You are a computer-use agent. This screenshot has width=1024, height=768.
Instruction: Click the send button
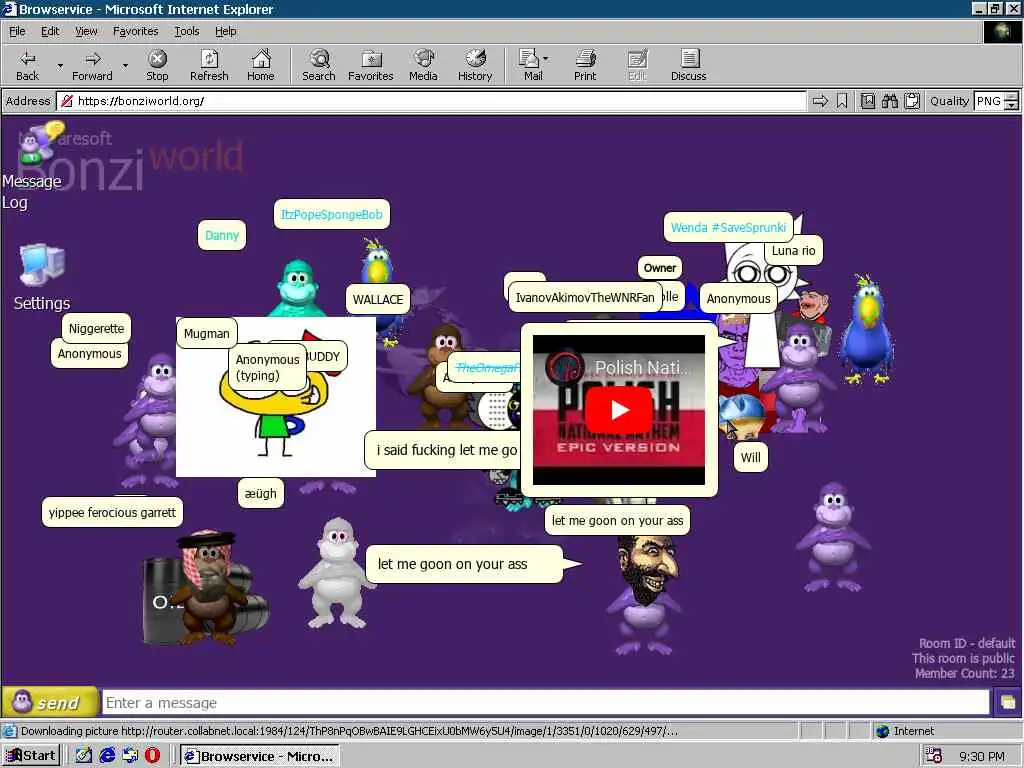[50, 703]
